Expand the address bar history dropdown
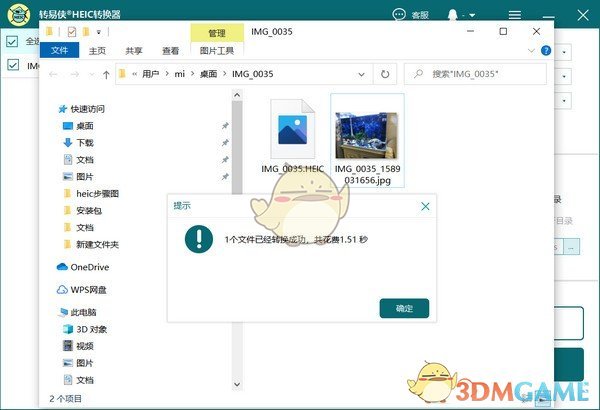 361,74
